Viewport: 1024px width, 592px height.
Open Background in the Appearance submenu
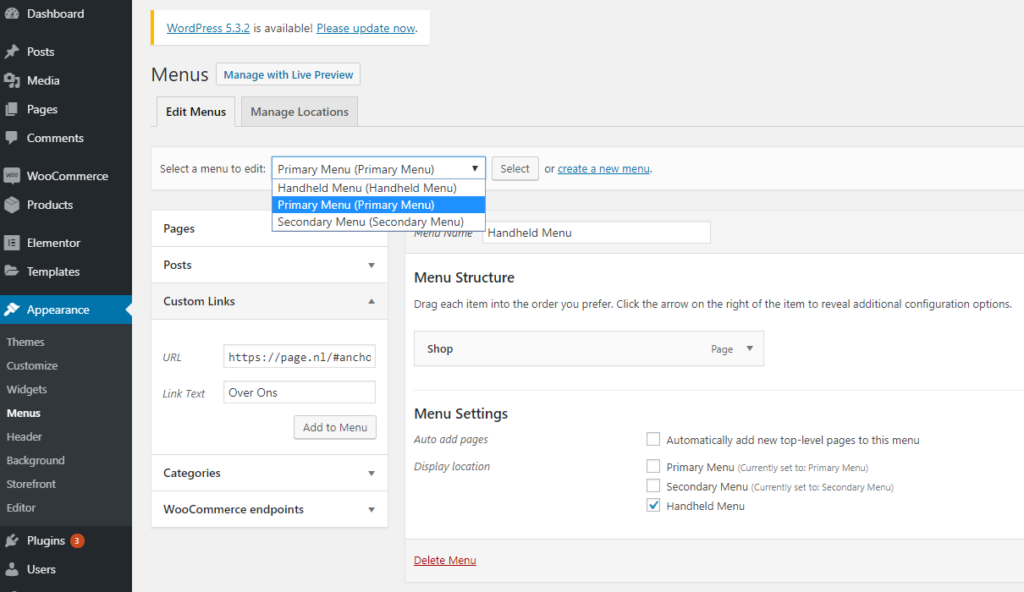point(35,460)
